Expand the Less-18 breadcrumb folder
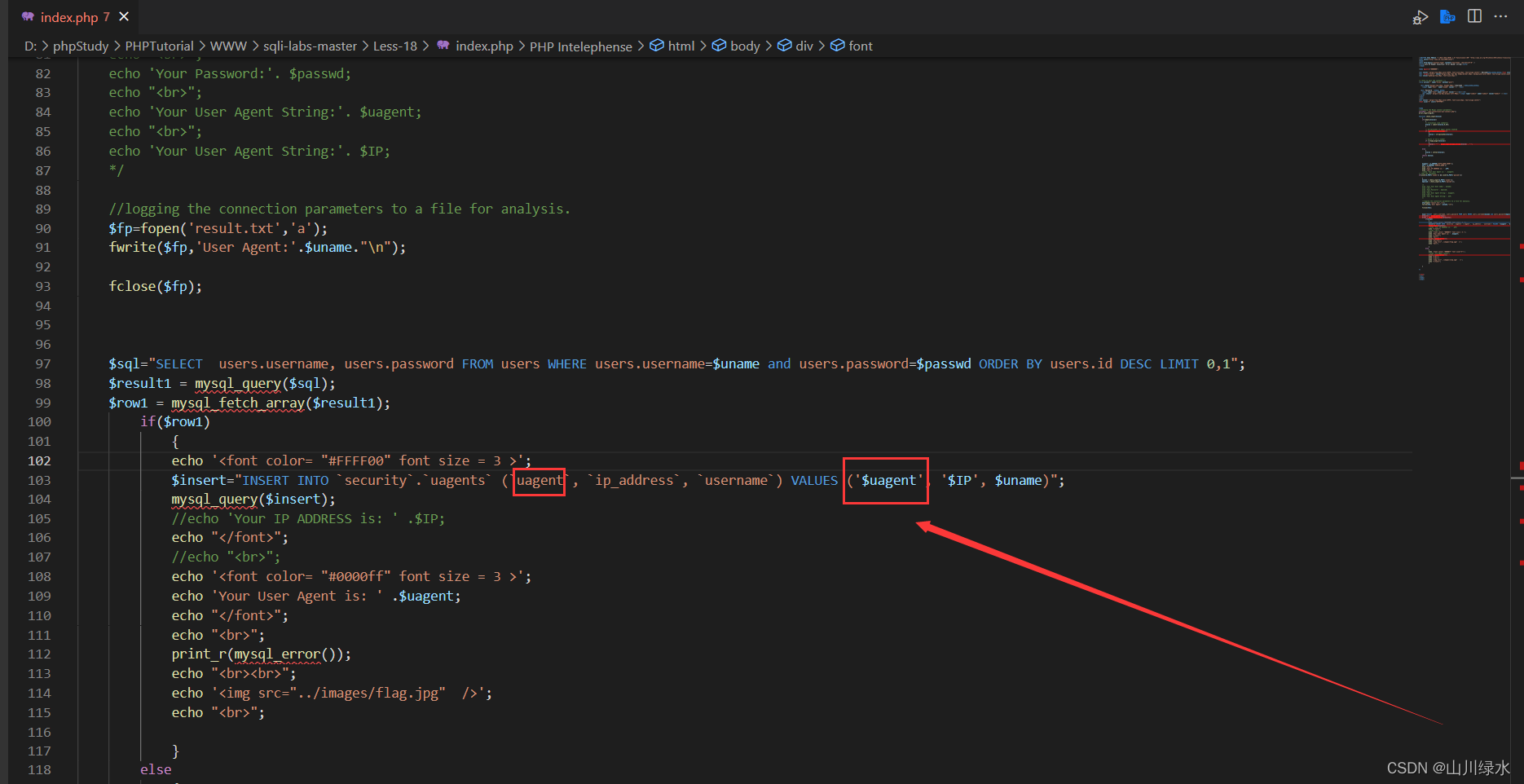Image resolution: width=1524 pixels, height=784 pixels. coord(394,46)
